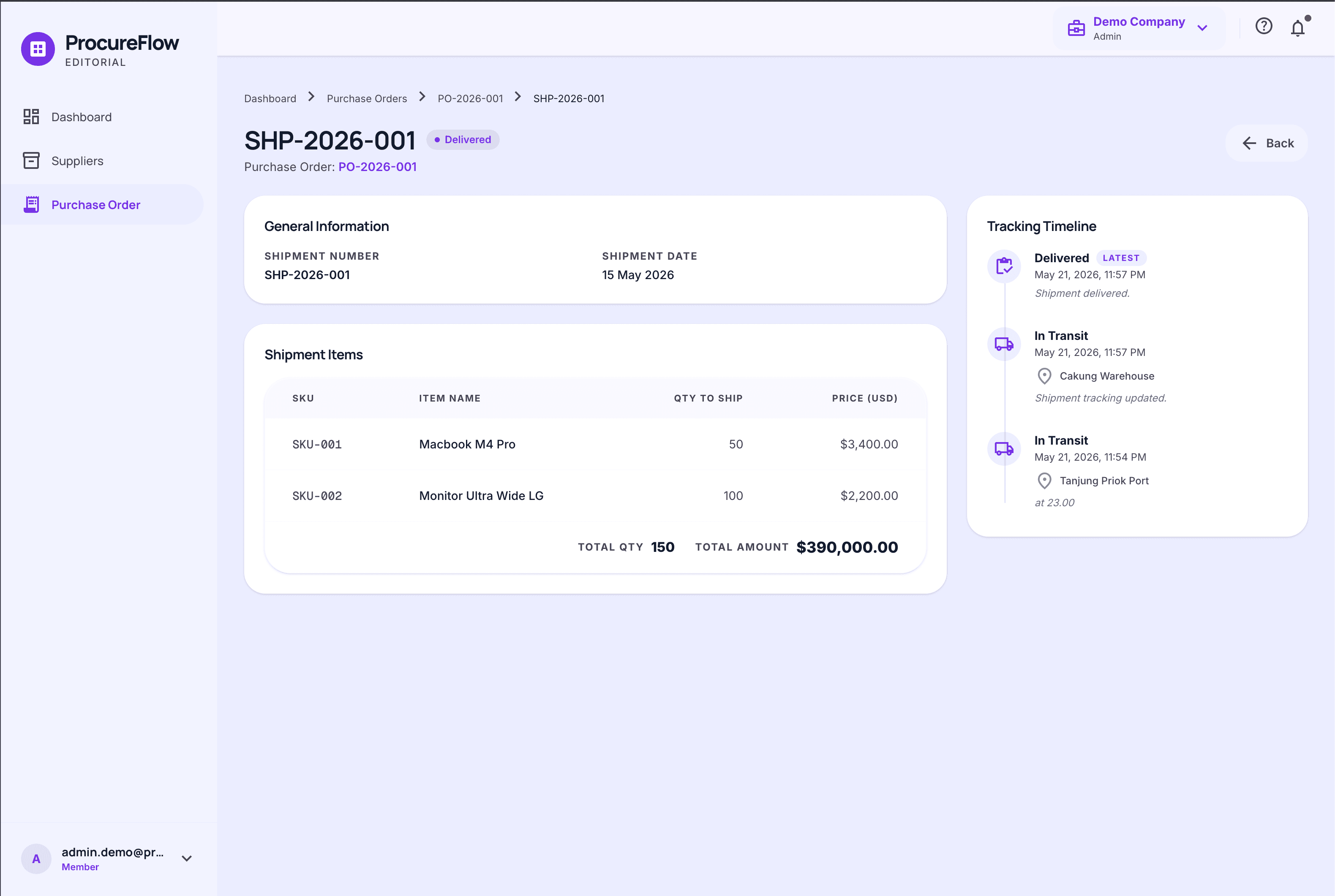Click the quantity 100 cell
Image resolution: width=1335 pixels, height=896 pixels.
[x=733, y=495]
